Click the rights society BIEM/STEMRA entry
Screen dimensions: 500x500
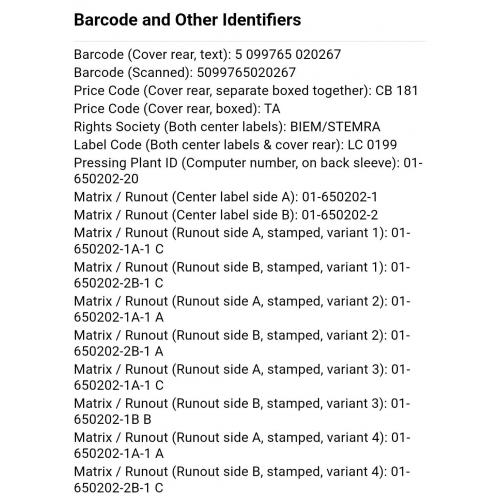pyautogui.click(x=227, y=127)
